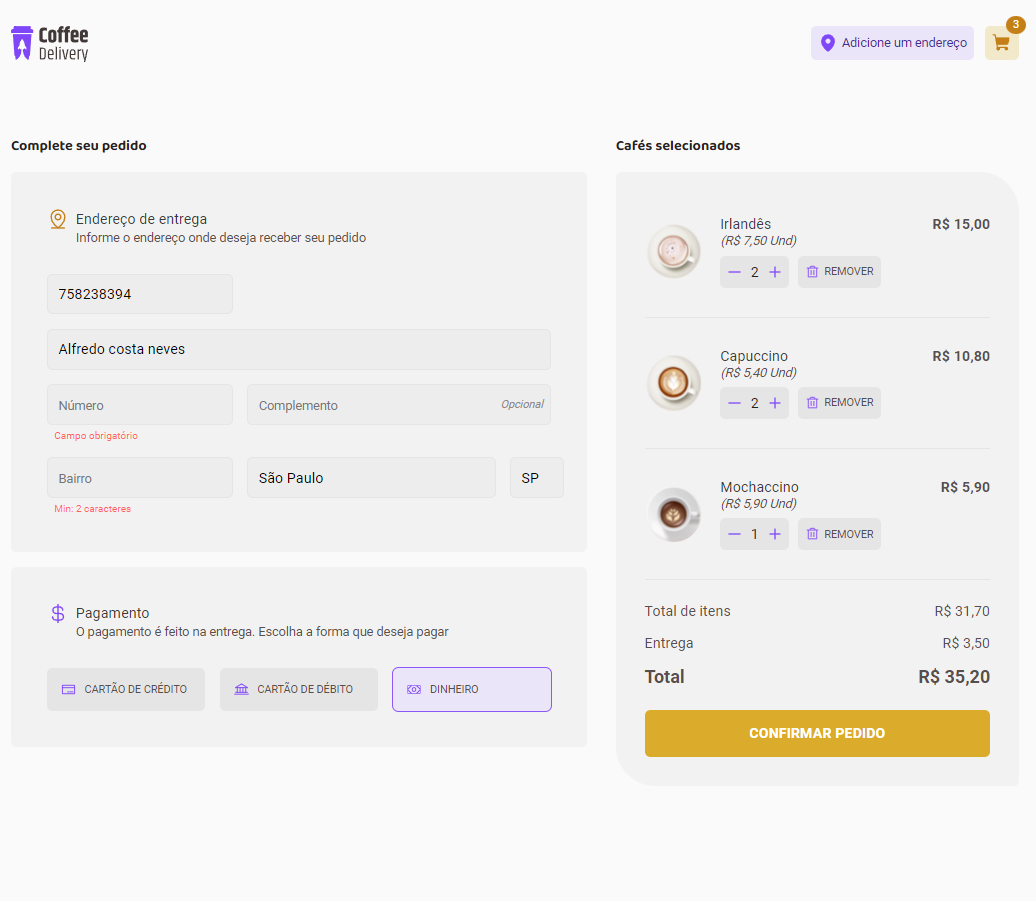
Task: Click the Total value R$ 35,20
Action: coord(954,677)
